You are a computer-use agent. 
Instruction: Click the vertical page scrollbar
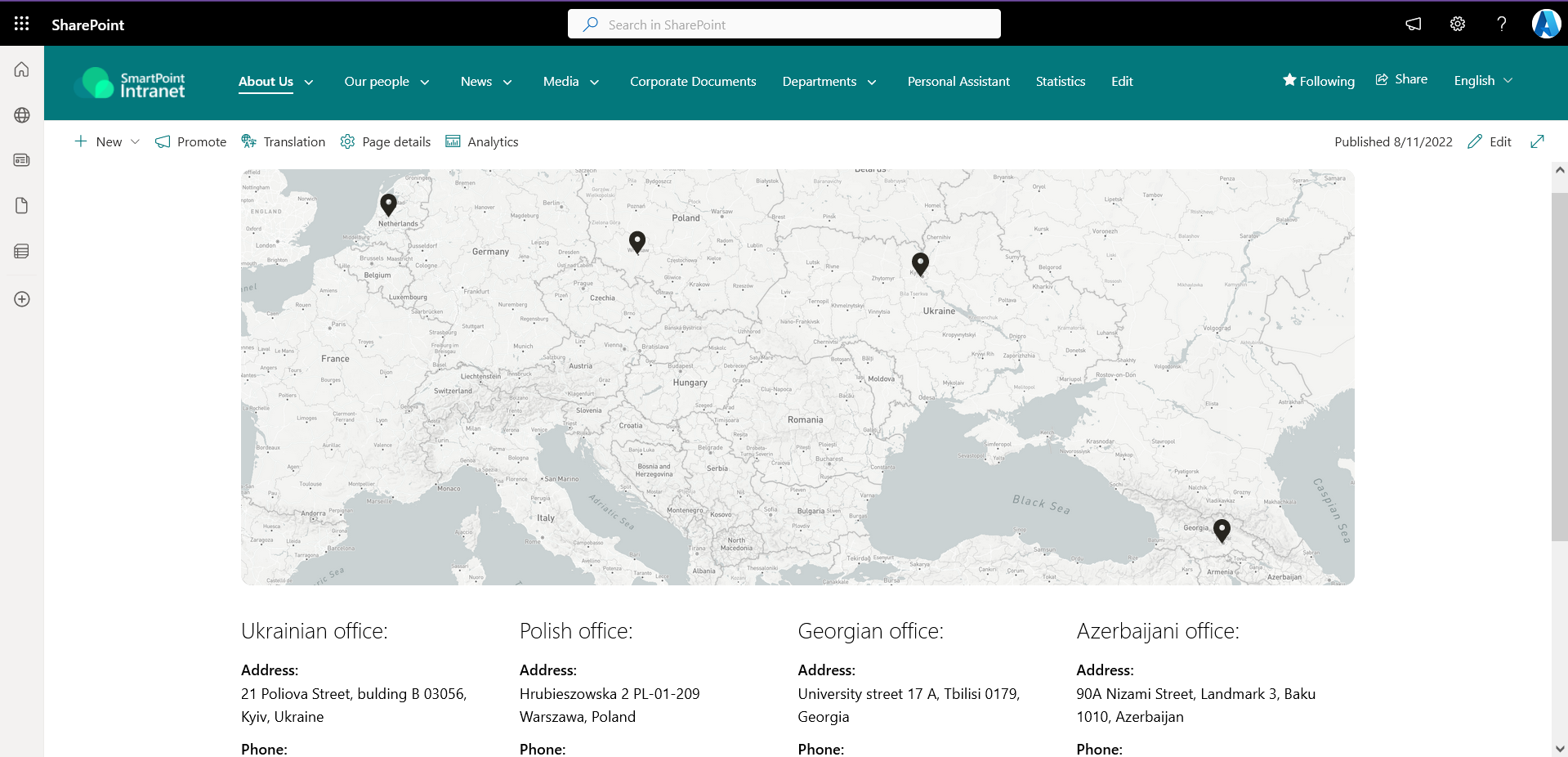point(1559,366)
